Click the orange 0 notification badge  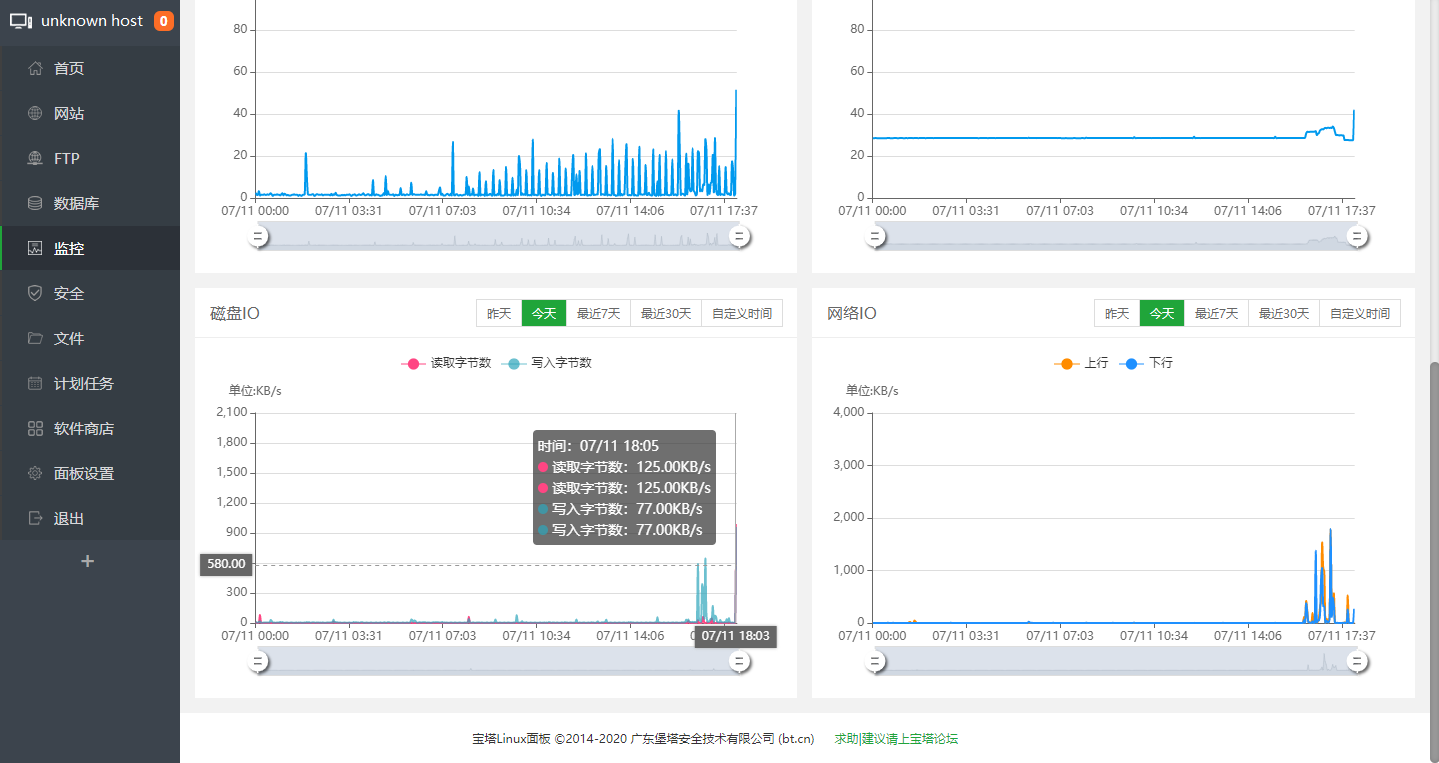click(164, 20)
